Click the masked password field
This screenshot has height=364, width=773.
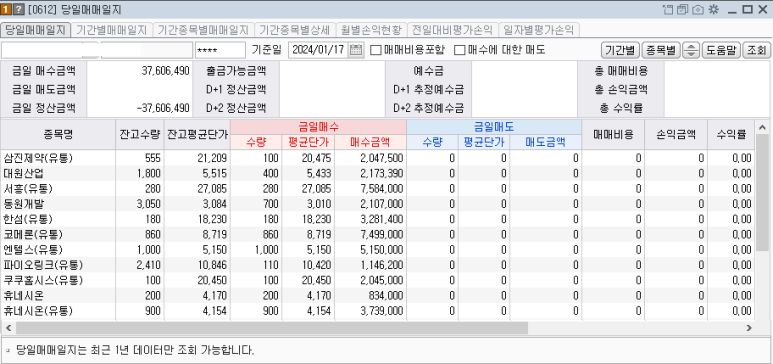[220, 50]
